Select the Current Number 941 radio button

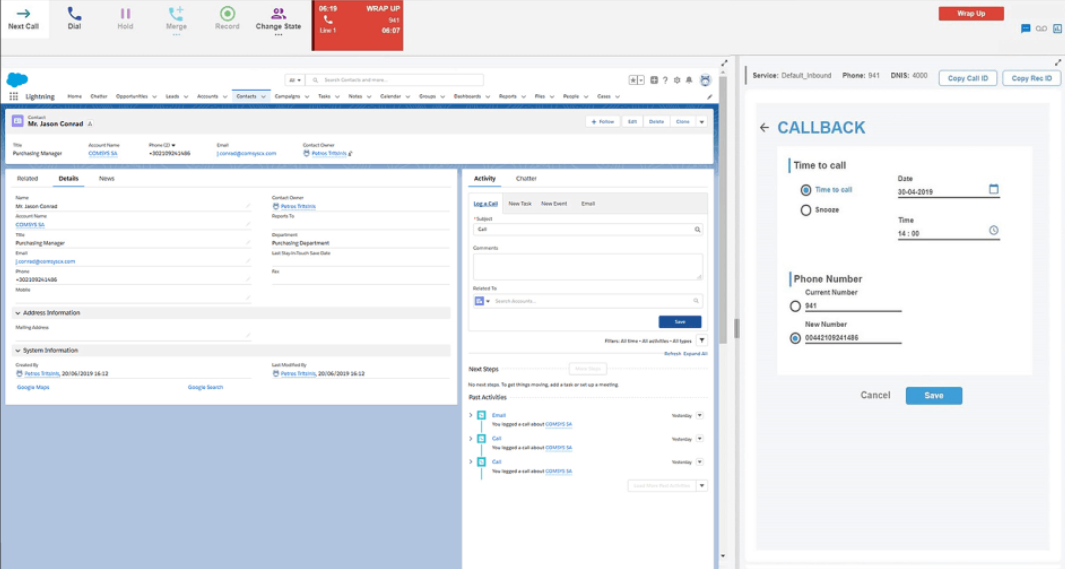(x=795, y=306)
